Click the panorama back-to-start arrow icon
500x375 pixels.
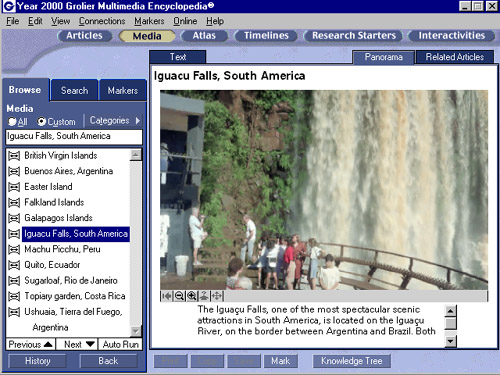coord(167,296)
